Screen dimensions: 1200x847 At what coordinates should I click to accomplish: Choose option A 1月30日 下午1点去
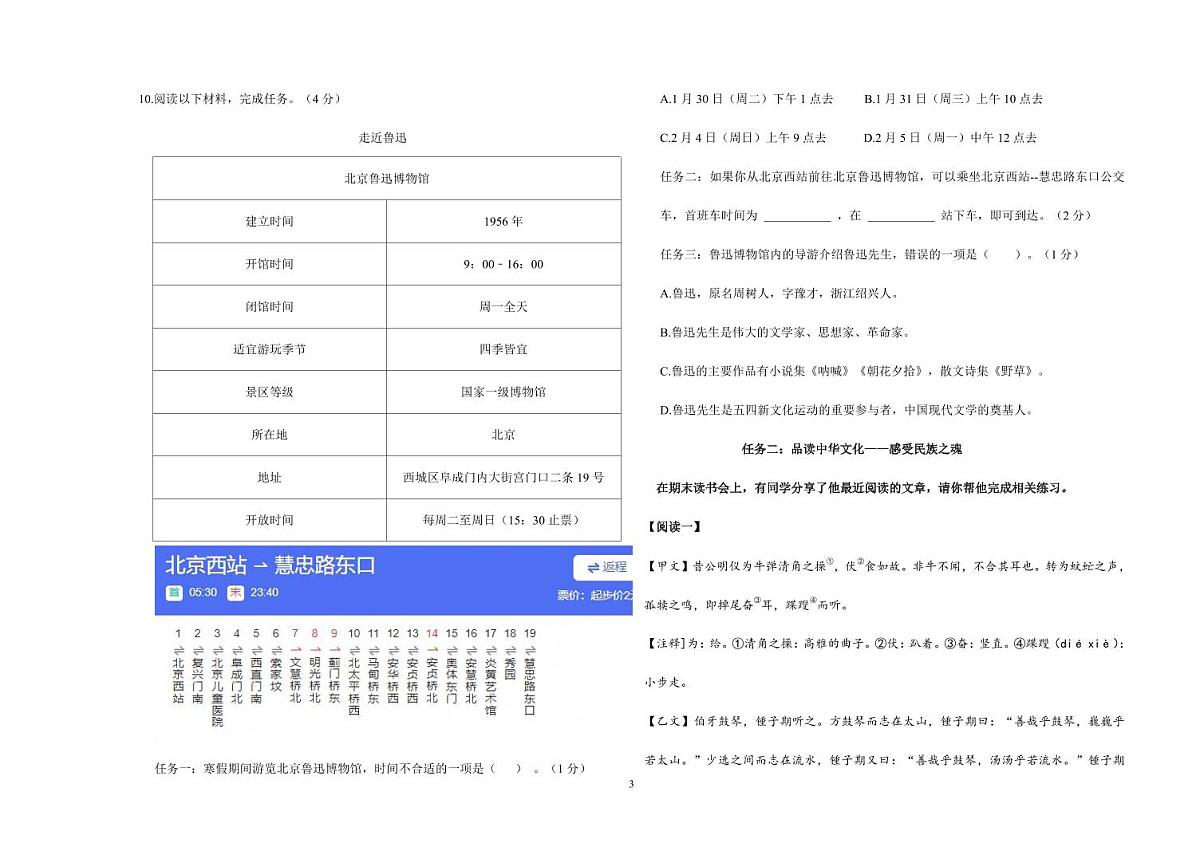pyautogui.click(x=747, y=98)
